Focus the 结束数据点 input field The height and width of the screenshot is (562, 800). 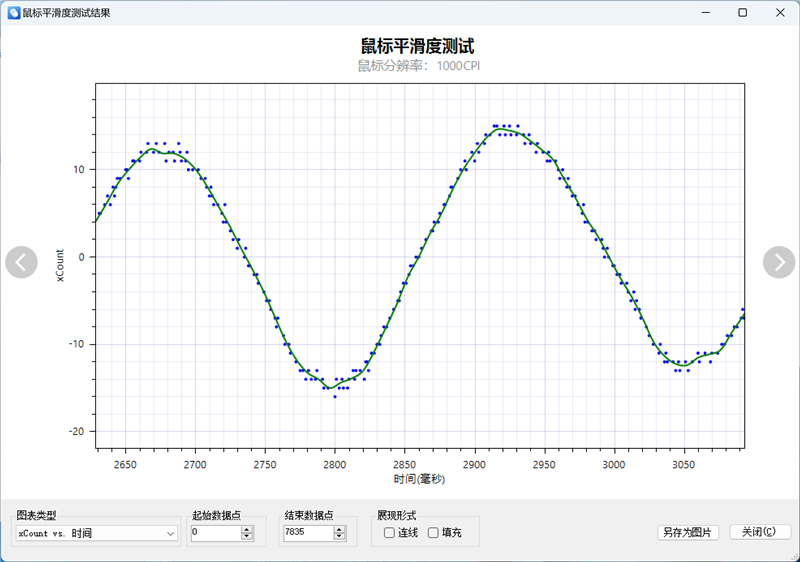[307, 533]
